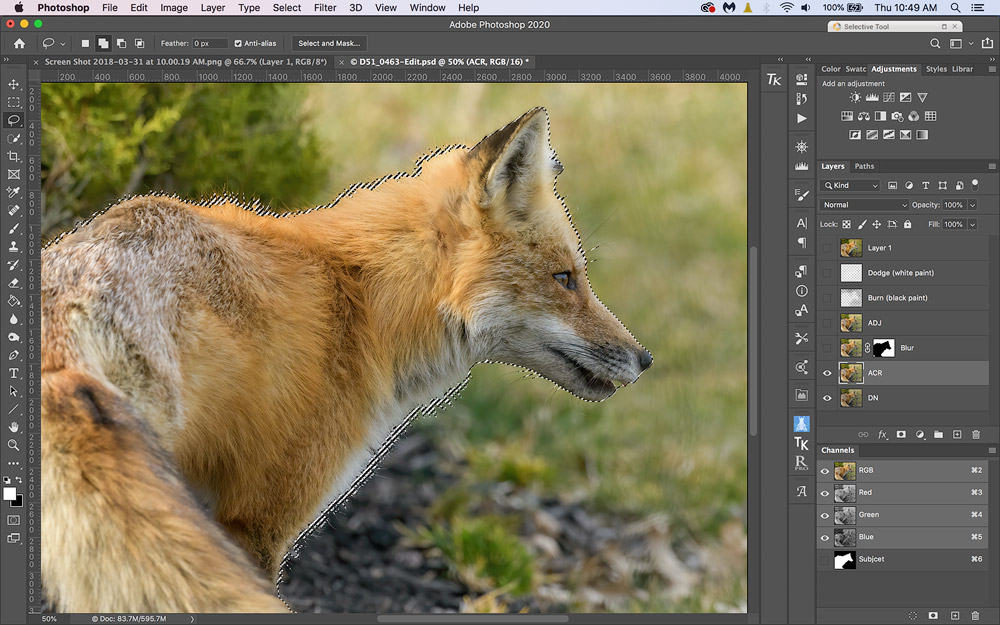Switch to the Paths tab
1000x625 pixels.
click(x=864, y=166)
